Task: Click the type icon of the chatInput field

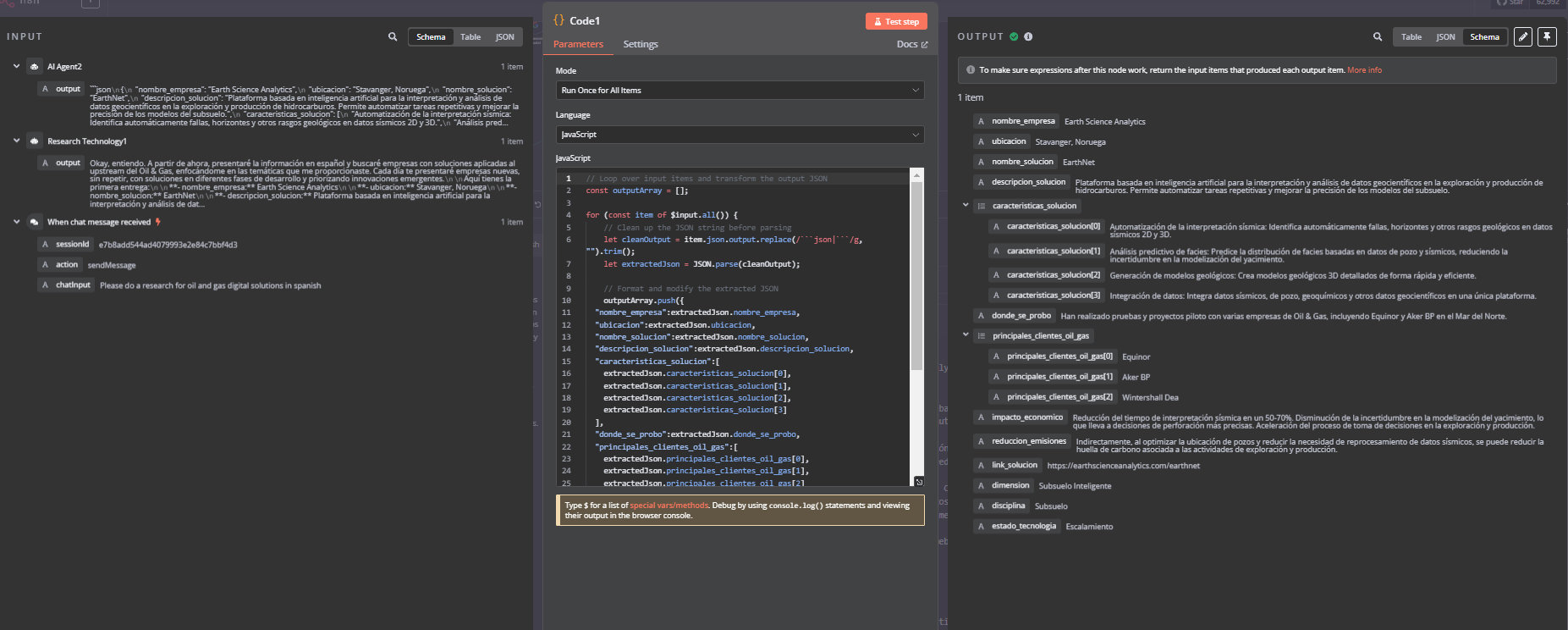Action: 45,285
